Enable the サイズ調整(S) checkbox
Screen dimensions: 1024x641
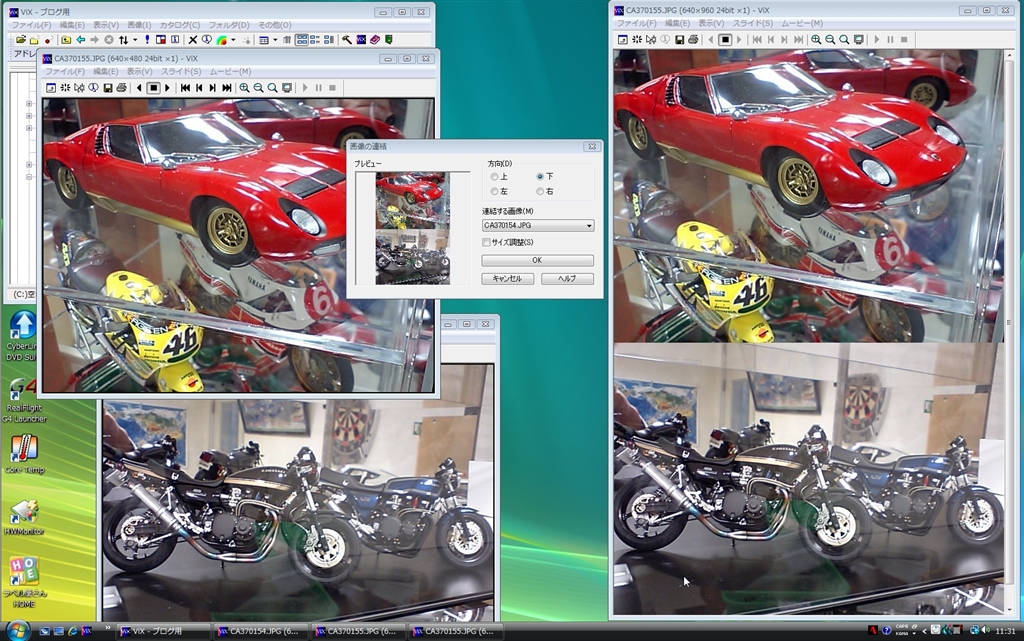pos(486,242)
